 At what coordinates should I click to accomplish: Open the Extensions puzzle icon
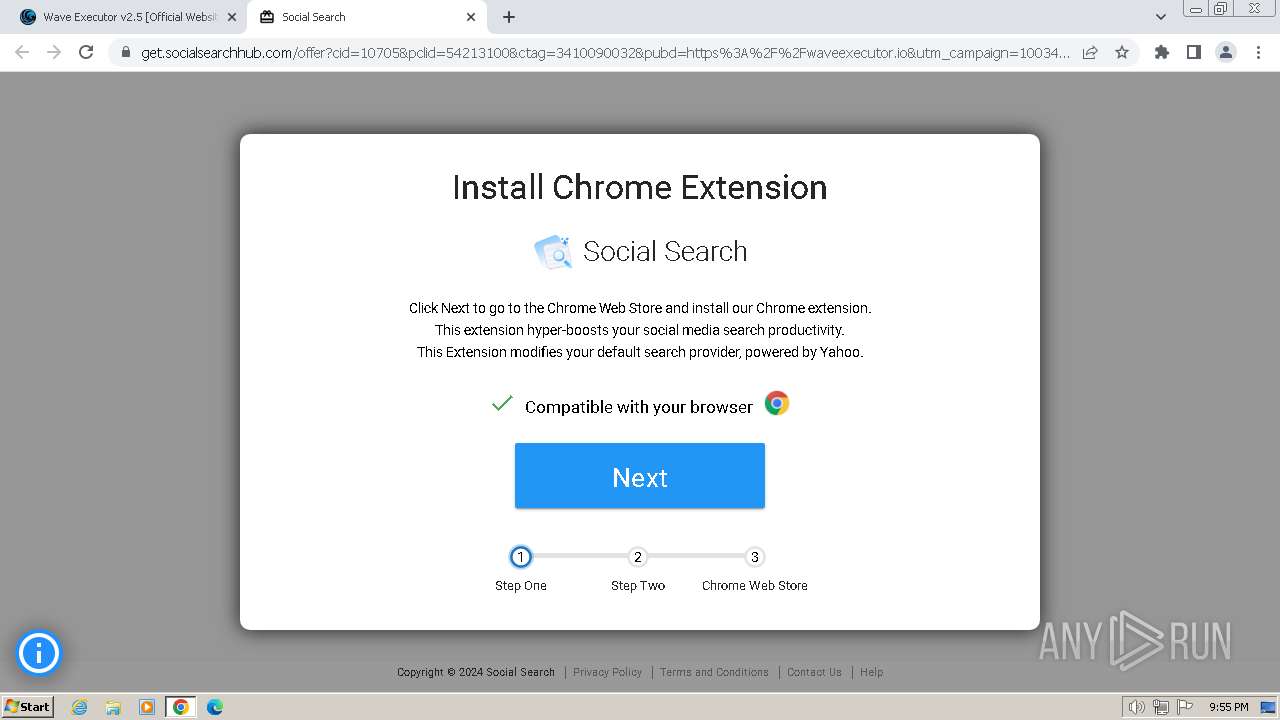click(1161, 52)
